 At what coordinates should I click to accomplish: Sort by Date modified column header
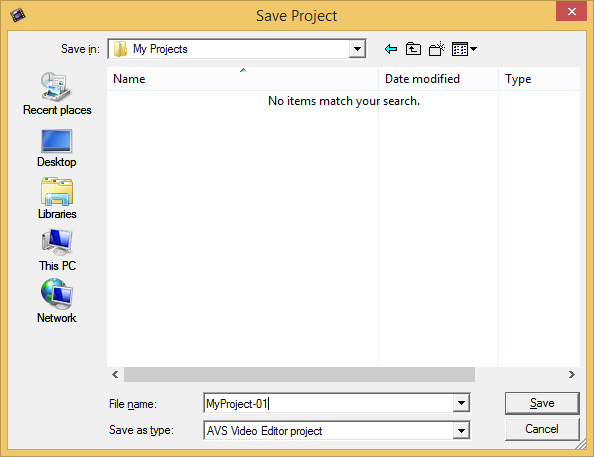(x=438, y=79)
